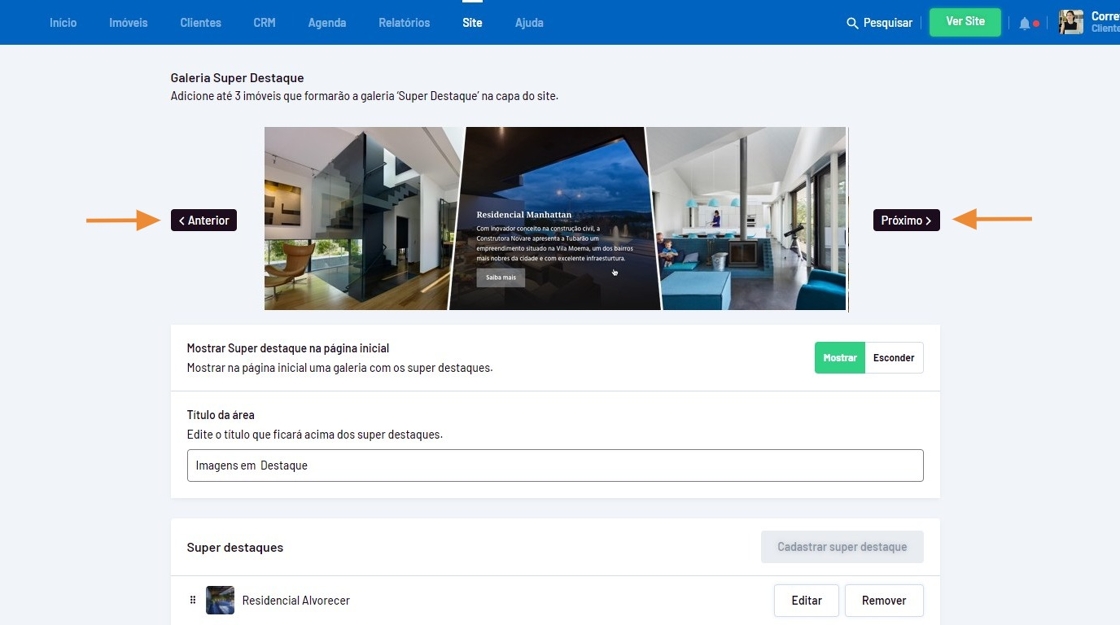Viewport: 1120px width, 625px height.
Task: Open the Imóveis menu
Action: [x=128, y=23]
